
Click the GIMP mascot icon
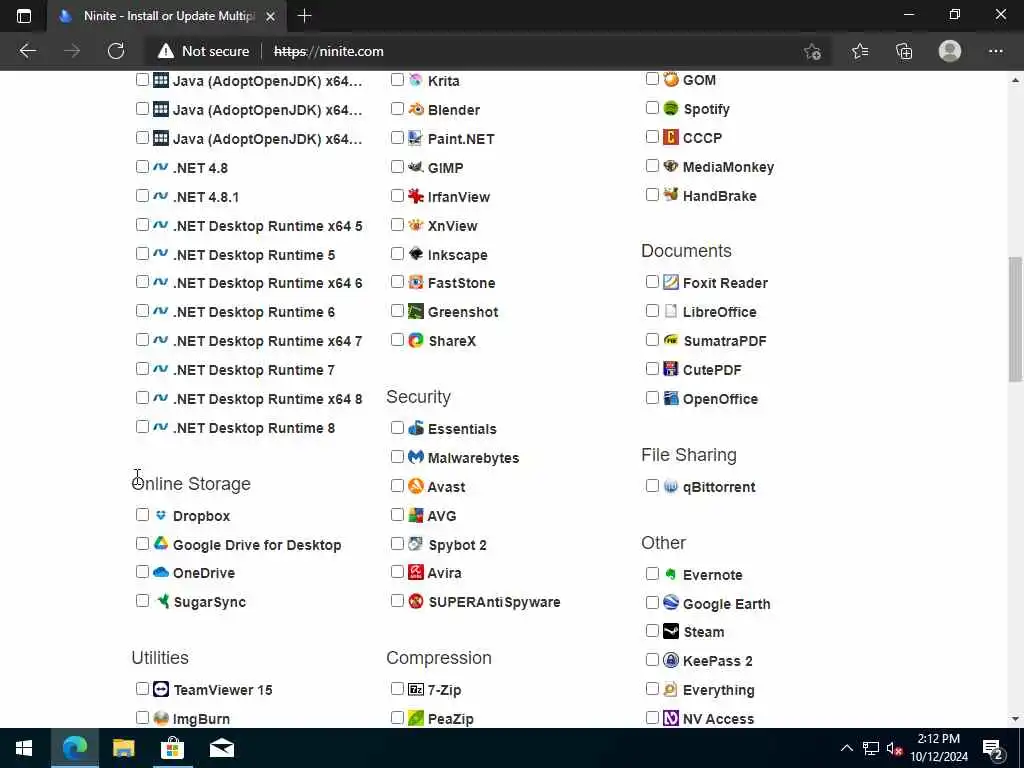pos(415,167)
